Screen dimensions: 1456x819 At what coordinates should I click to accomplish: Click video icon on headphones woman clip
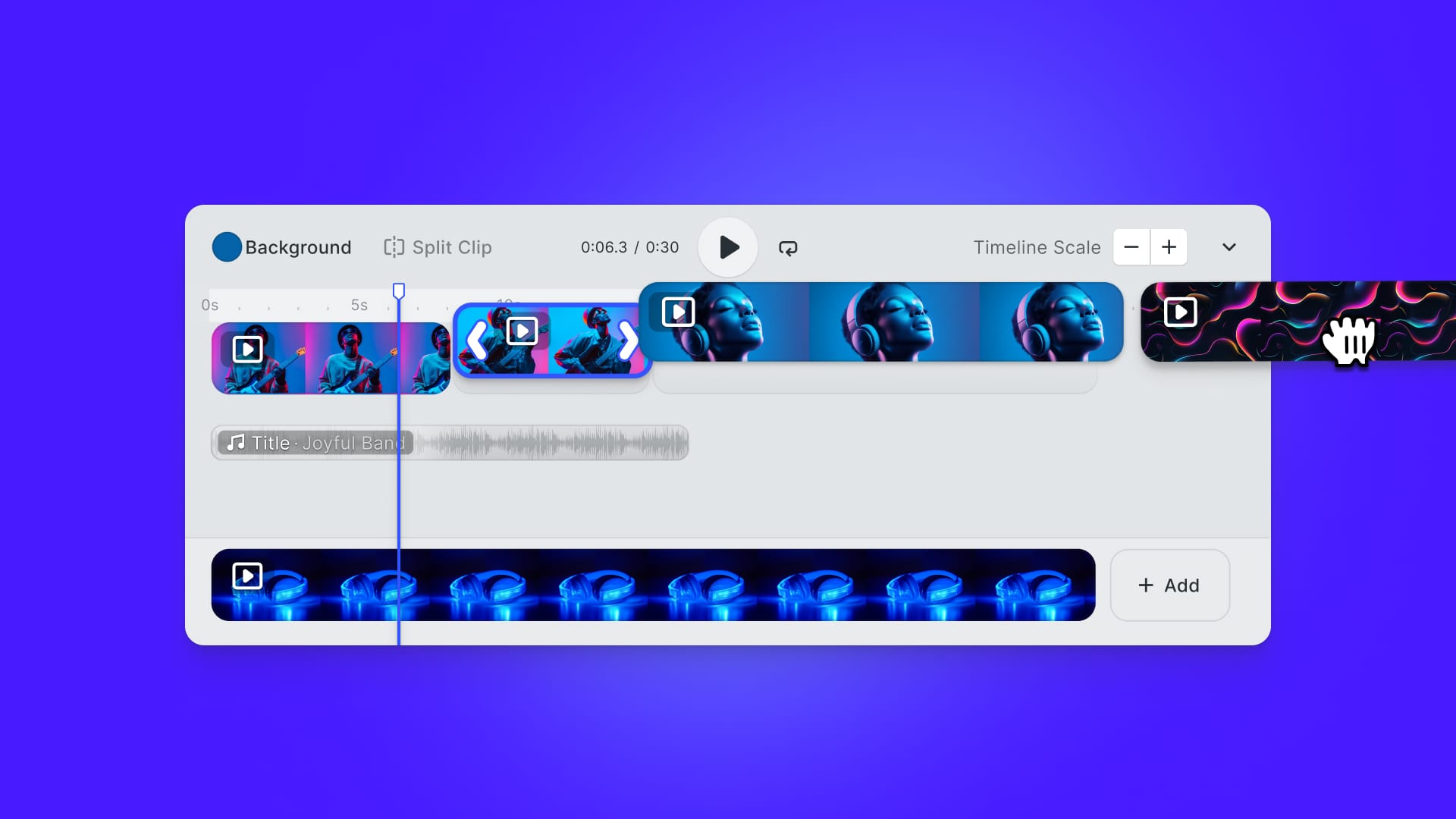tap(678, 312)
